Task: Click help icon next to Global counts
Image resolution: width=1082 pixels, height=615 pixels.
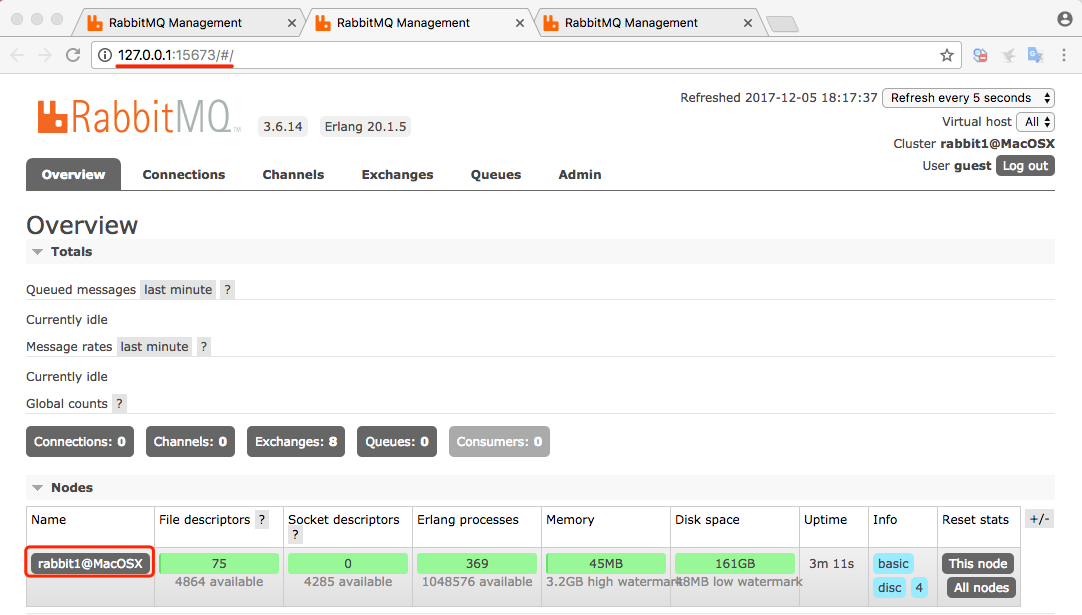Action: pos(119,404)
